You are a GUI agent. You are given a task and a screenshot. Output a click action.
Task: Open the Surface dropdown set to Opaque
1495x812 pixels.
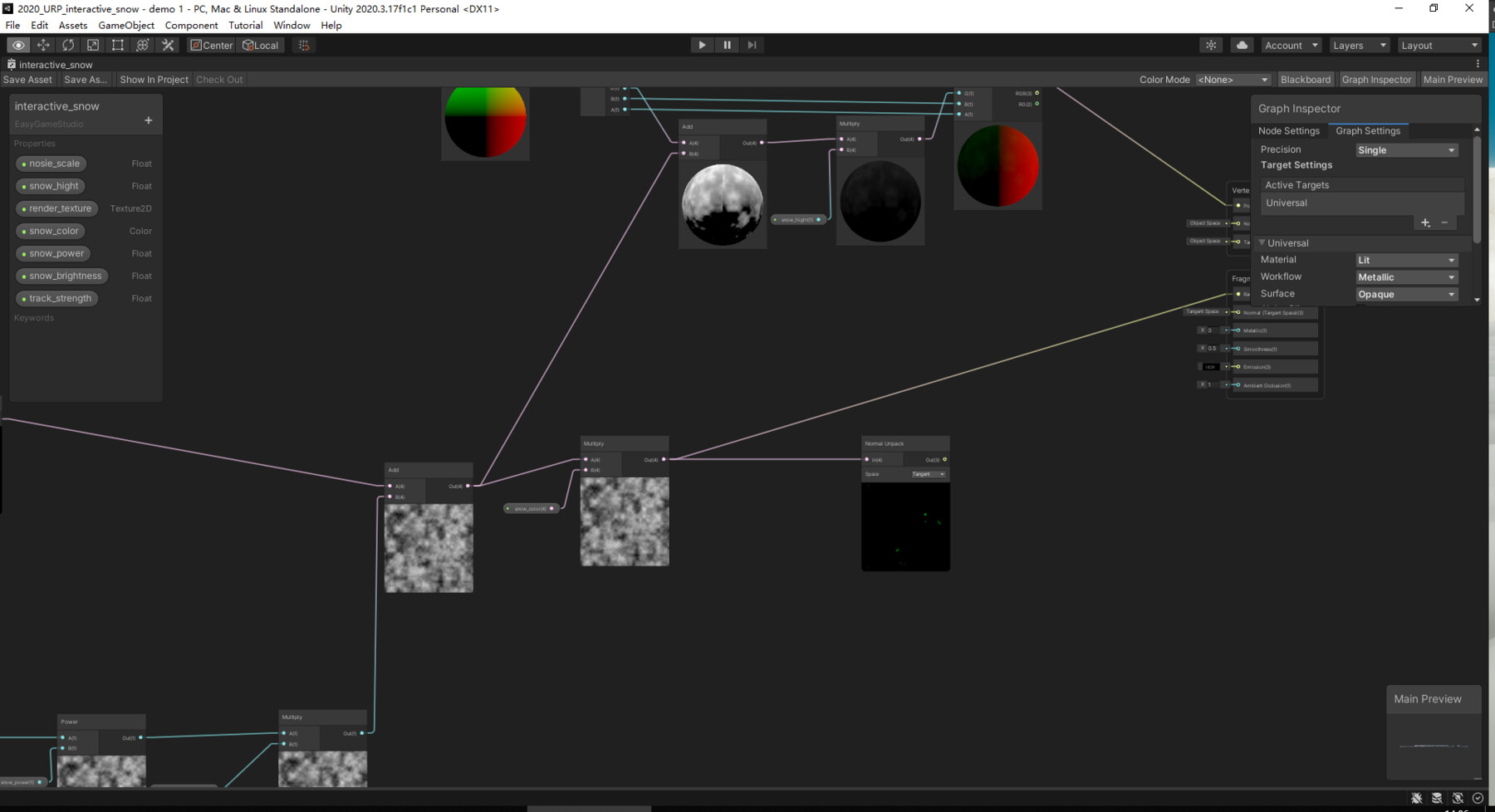(1406, 295)
